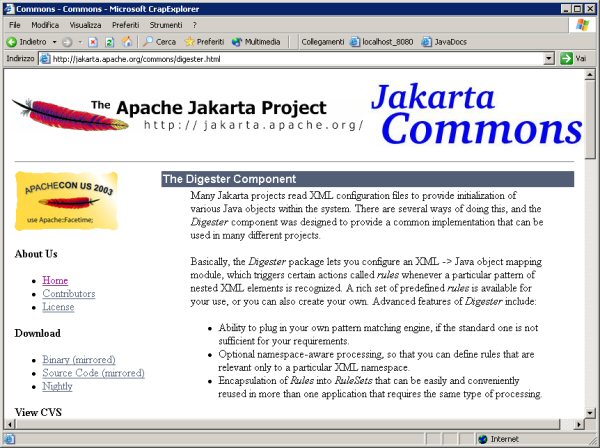Click the ApacheCon US 2003 banner
The image size is (600, 448).
click(x=67, y=201)
